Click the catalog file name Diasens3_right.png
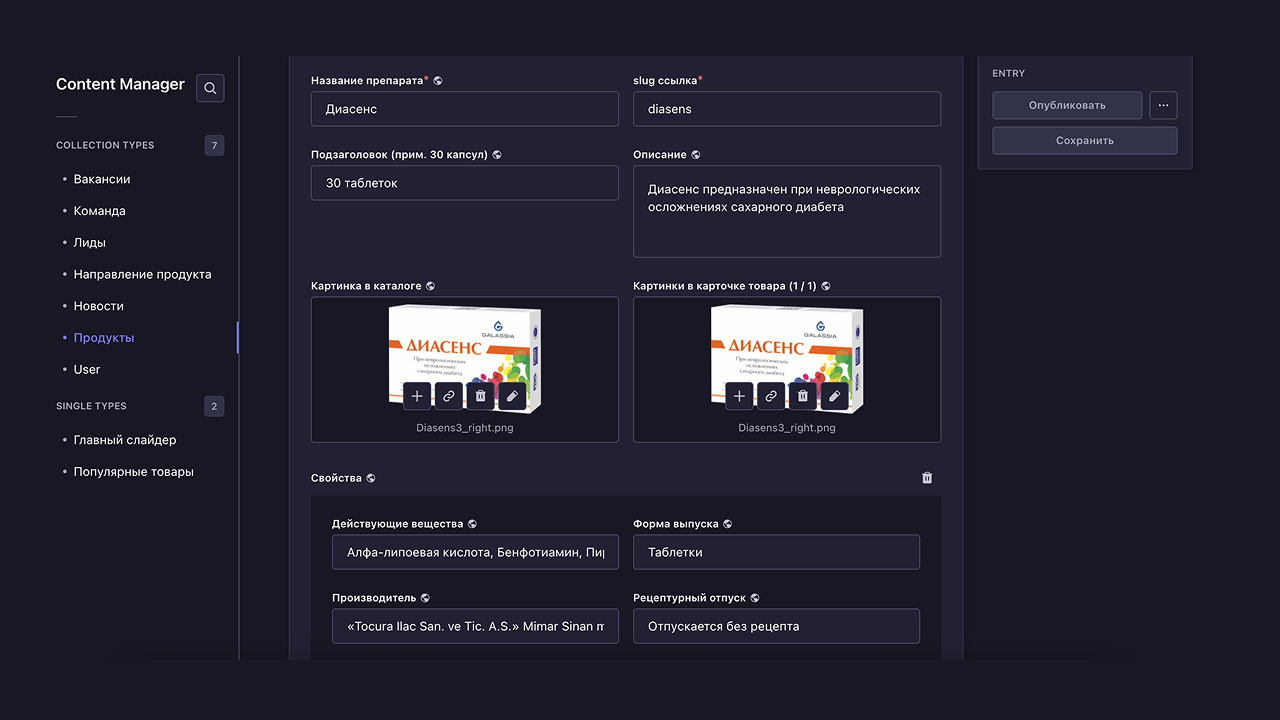The height and width of the screenshot is (720, 1280). click(465, 427)
